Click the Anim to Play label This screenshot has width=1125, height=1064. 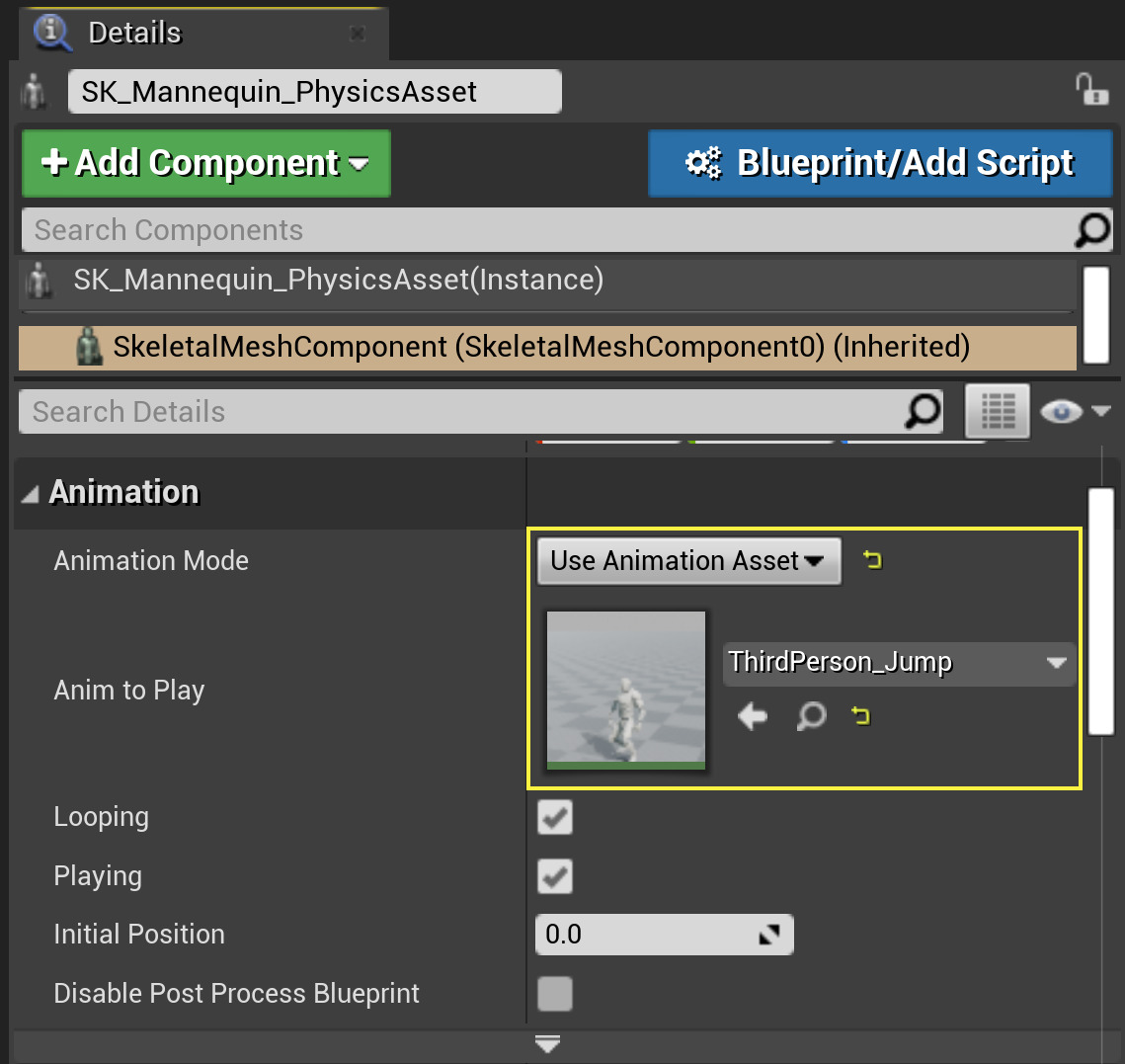129,691
